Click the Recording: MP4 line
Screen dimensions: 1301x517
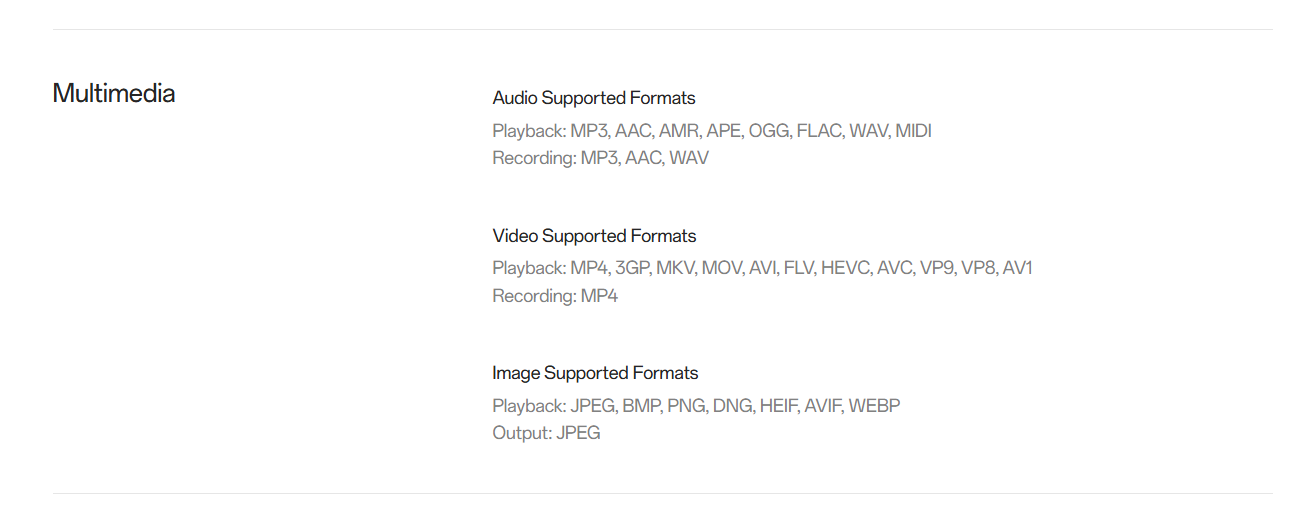(x=555, y=296)
